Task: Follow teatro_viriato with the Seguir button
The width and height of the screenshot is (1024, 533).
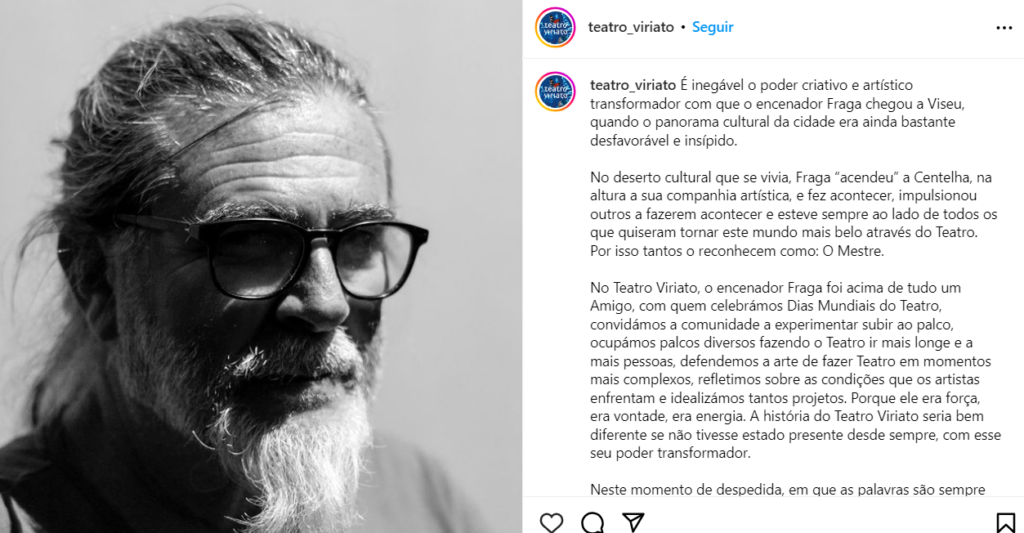Action: (x=712, y=27)
